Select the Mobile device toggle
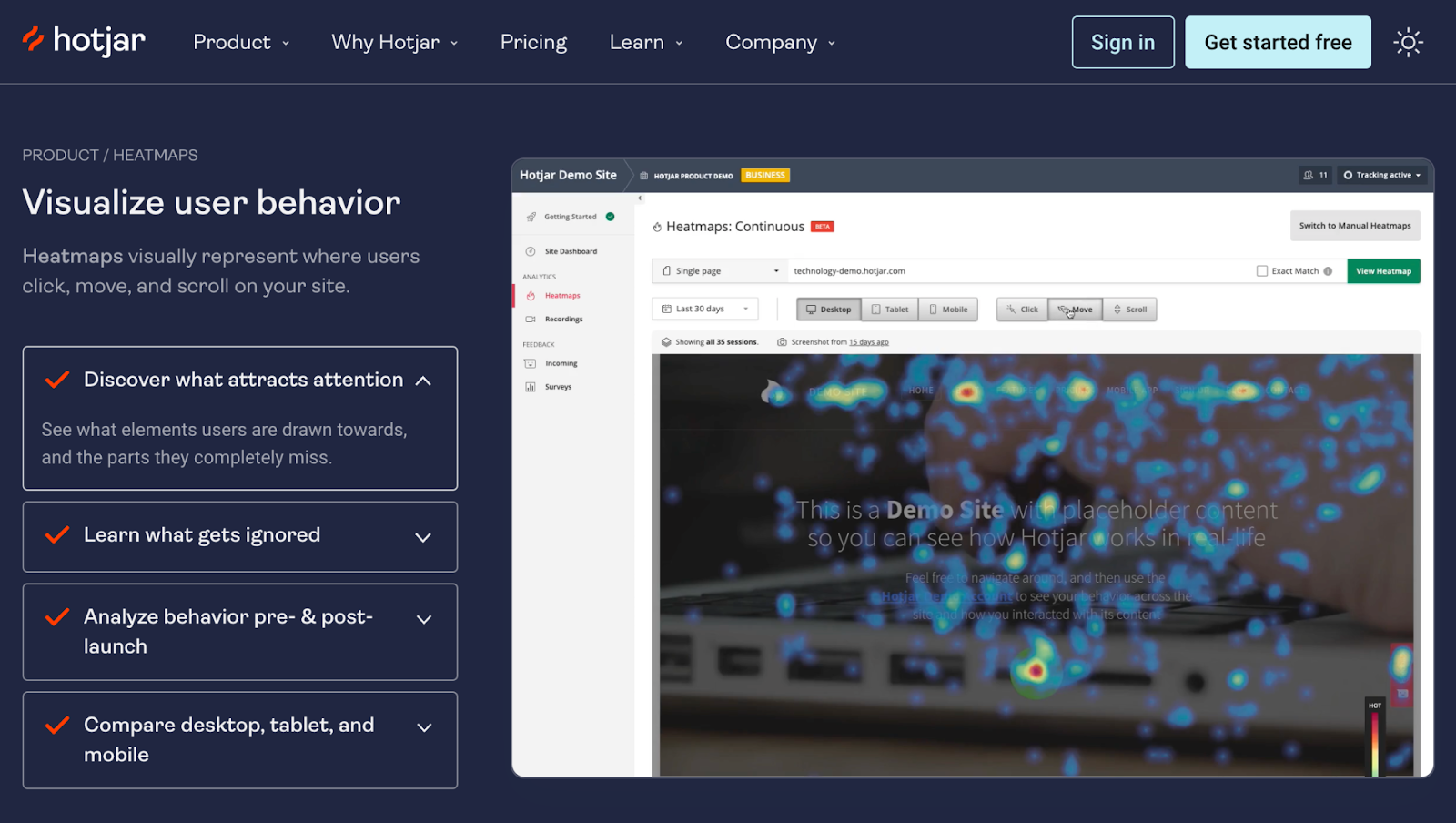The width and height of the screenshot is (1456, 823). (x=948, y=310)
